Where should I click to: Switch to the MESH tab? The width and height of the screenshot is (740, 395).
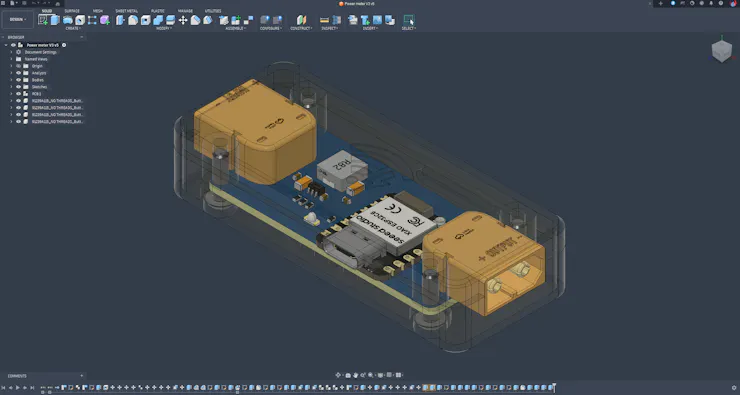point(98,11)
